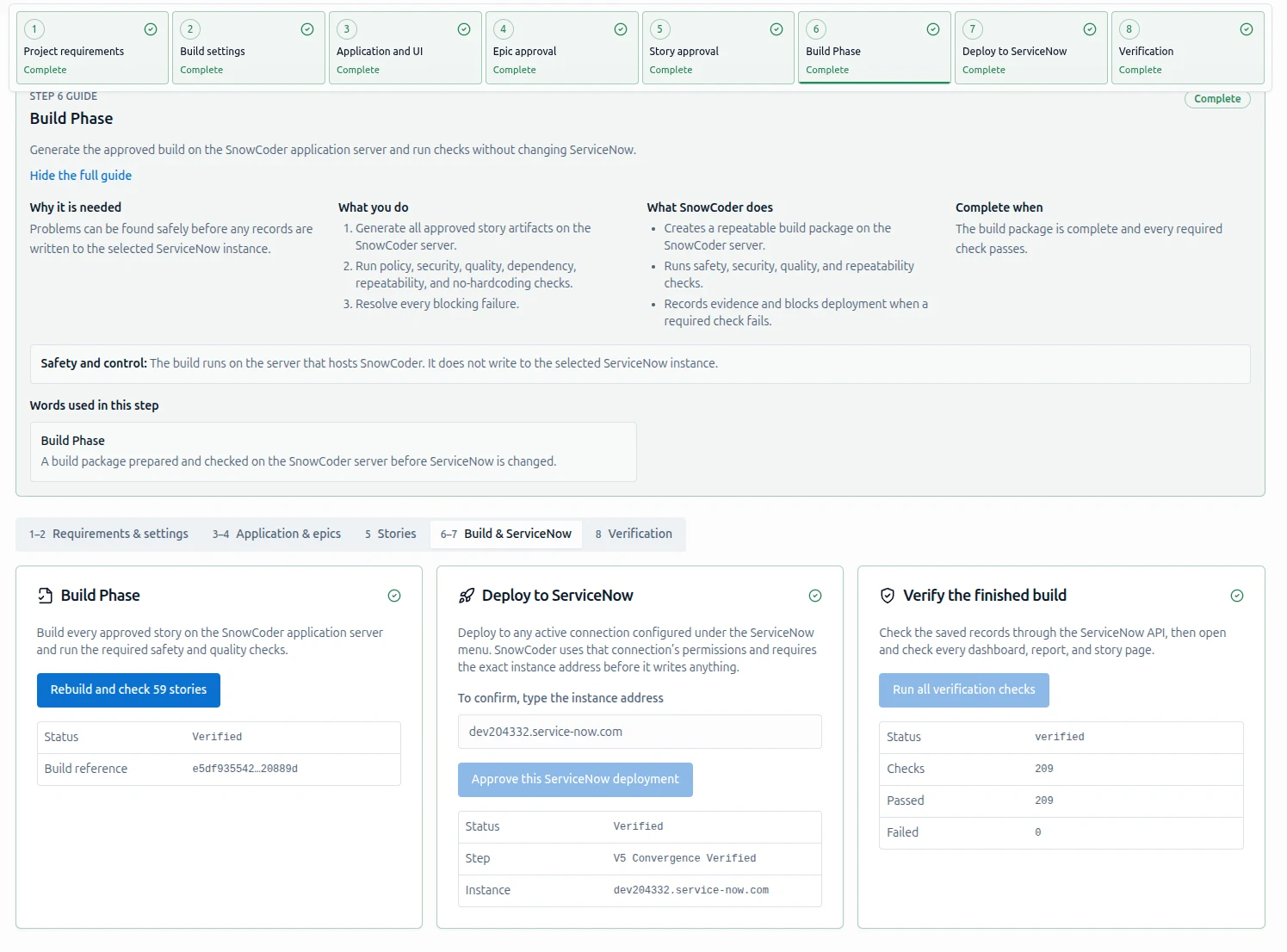Open the Project requirements step
The image size is (1287, 952).
coord(92,48)
